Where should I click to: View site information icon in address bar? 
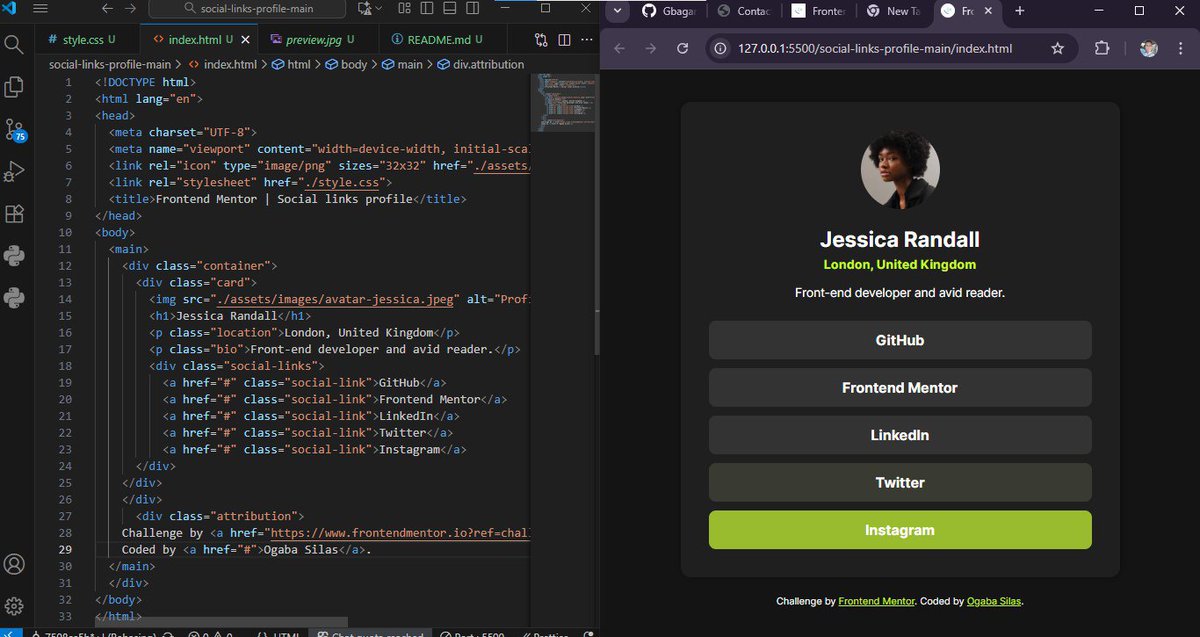tap(721, 48)
